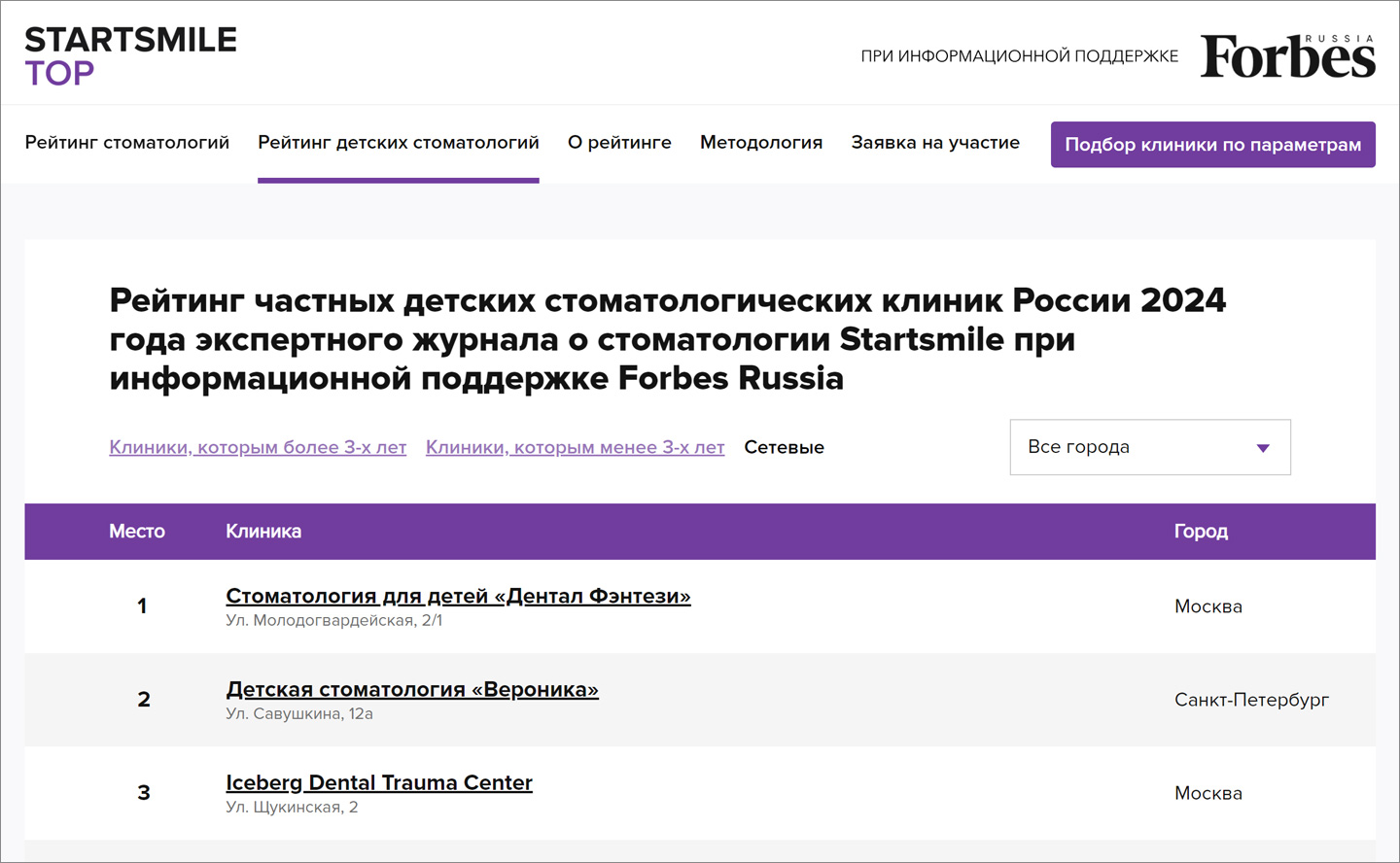
Task: Open Стоматология для детей «Дентал Фэнтези» link
Action: click(458, 596)
